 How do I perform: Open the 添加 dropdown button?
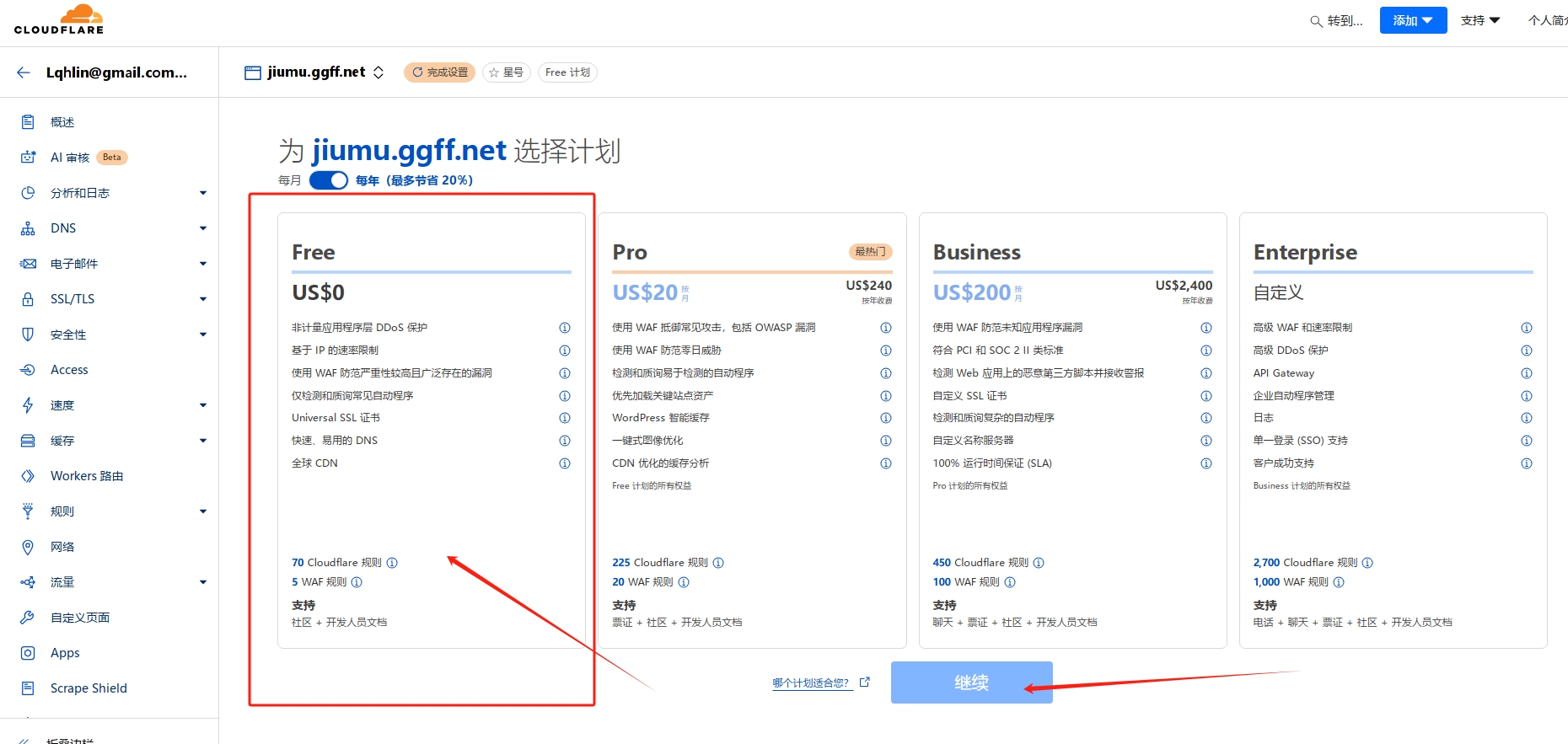(1413, 20)
